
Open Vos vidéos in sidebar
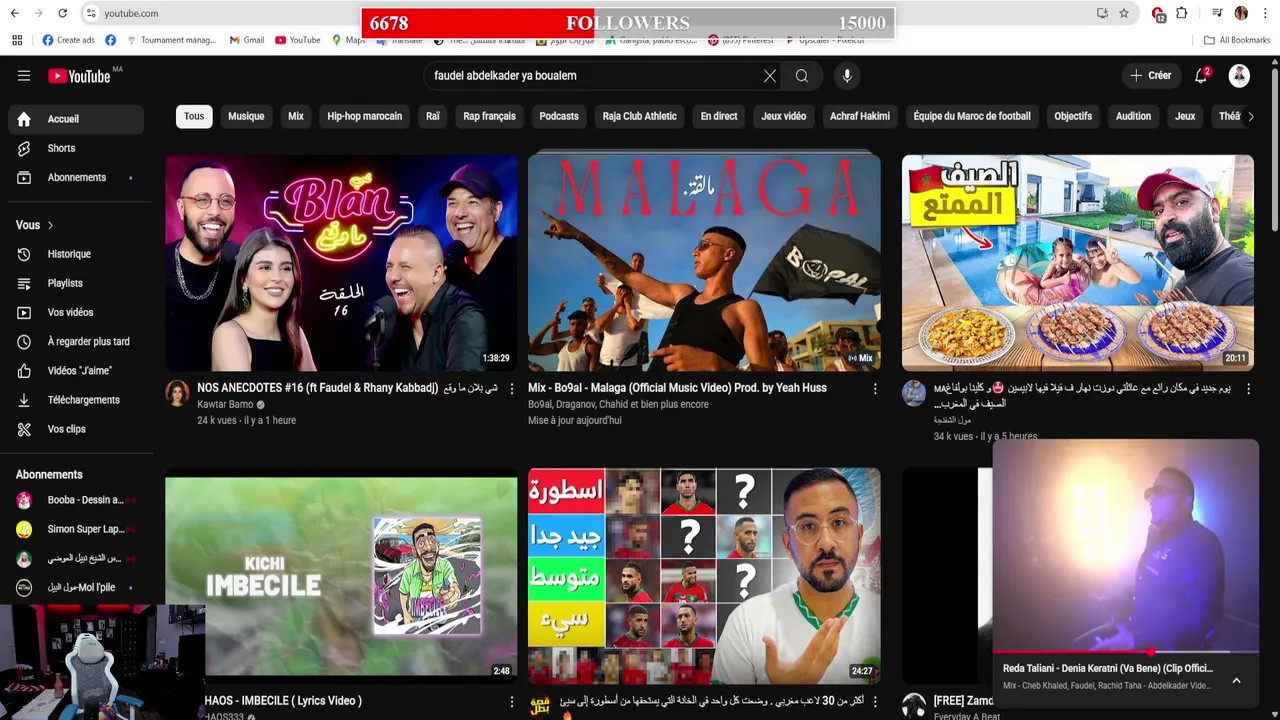pos(76,312)
